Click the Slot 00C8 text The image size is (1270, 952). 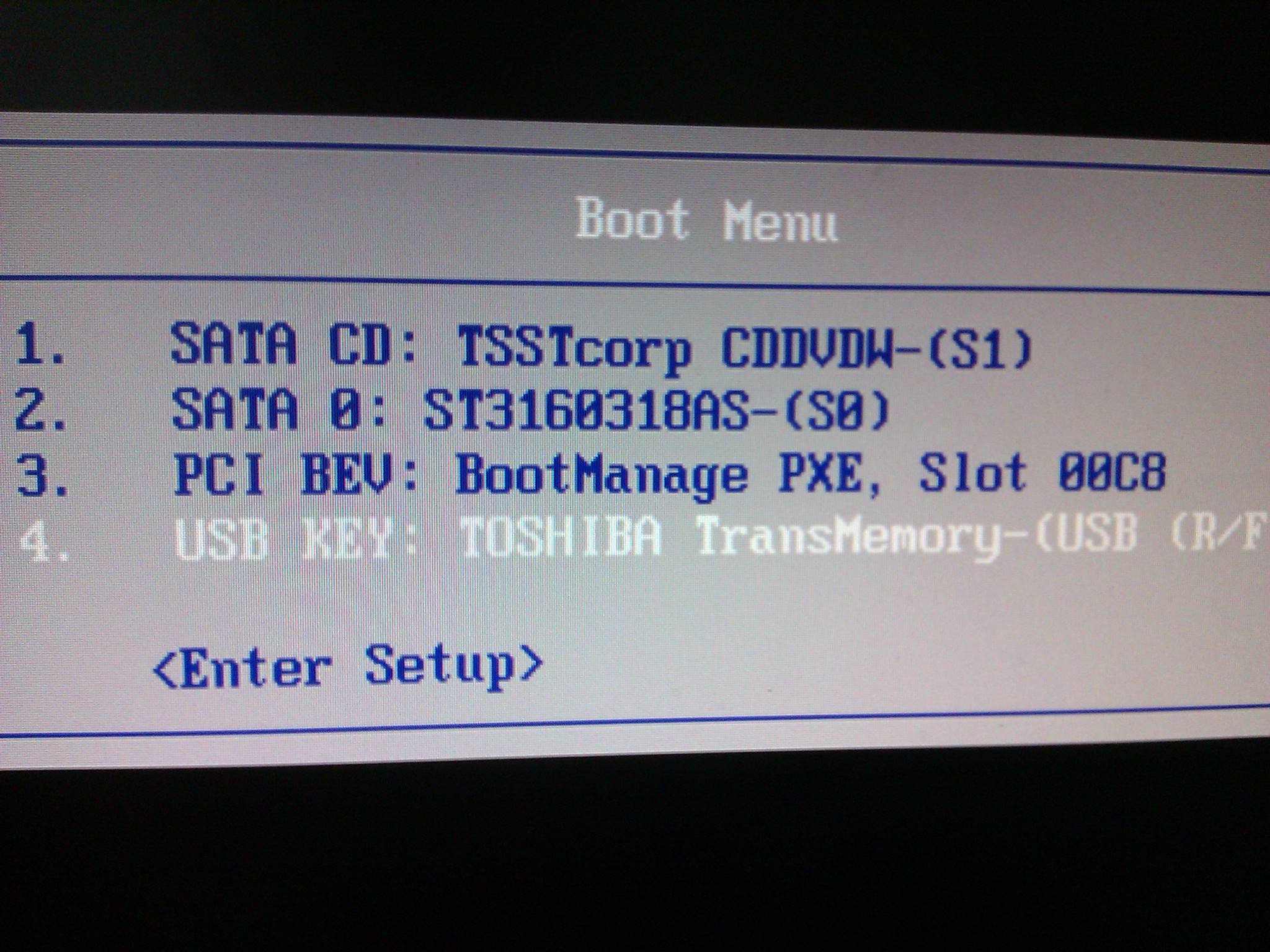1042,473
